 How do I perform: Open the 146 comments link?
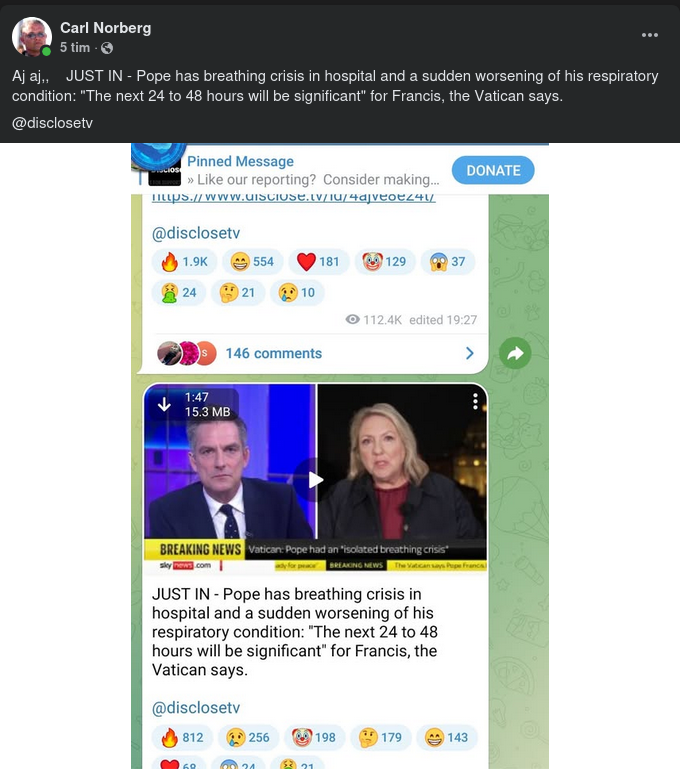[274, 353]
